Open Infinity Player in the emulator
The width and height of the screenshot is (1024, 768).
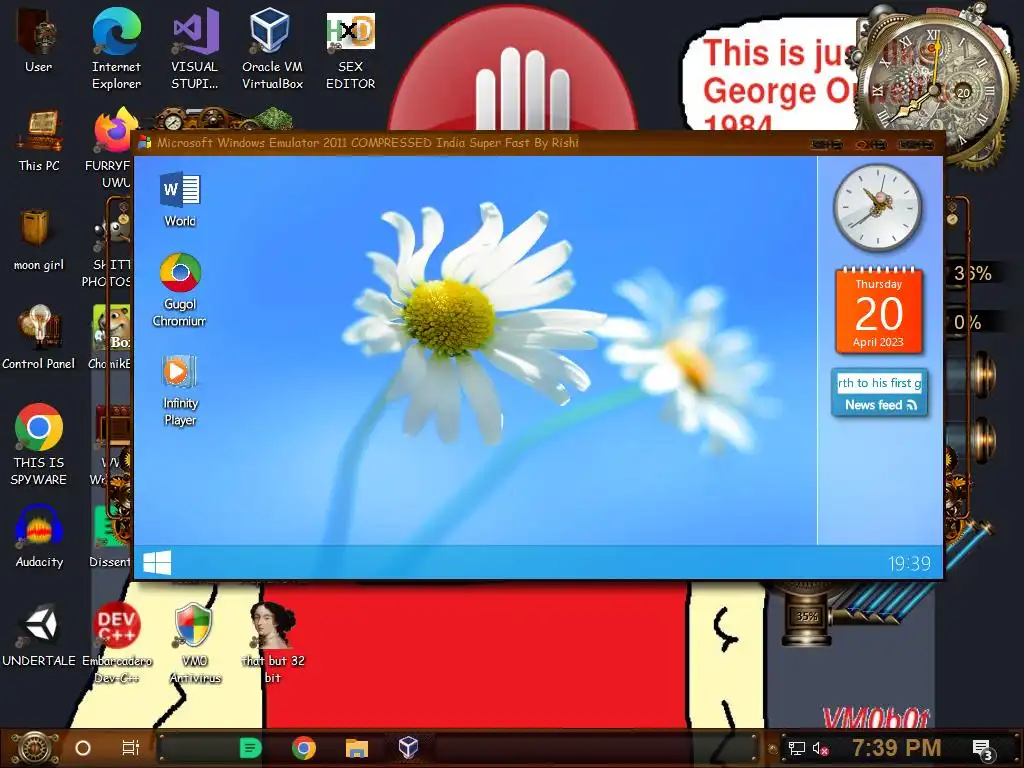180,391
